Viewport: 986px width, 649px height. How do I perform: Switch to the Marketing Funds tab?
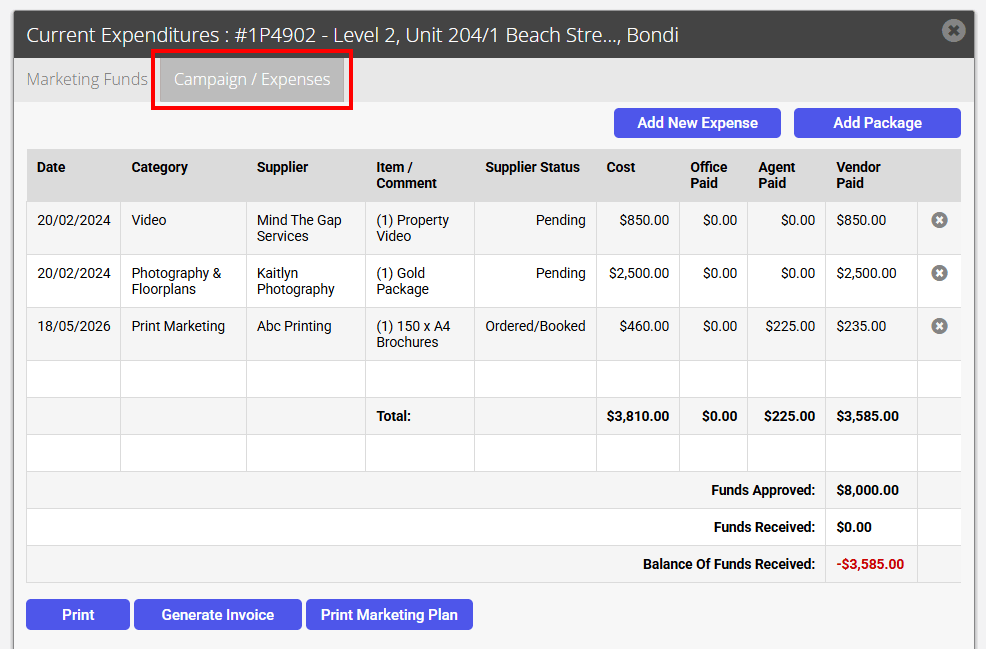coord(87,79)
